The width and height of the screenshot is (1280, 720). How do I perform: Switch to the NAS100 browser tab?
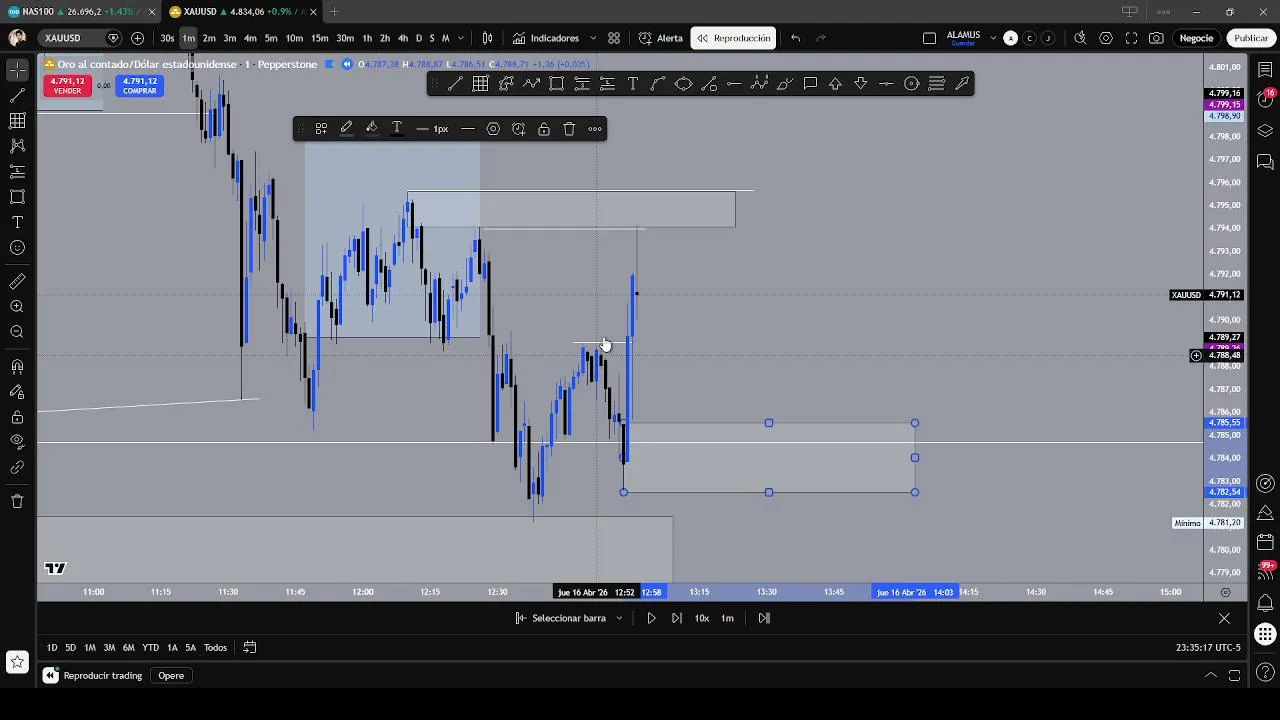[80, 12]
